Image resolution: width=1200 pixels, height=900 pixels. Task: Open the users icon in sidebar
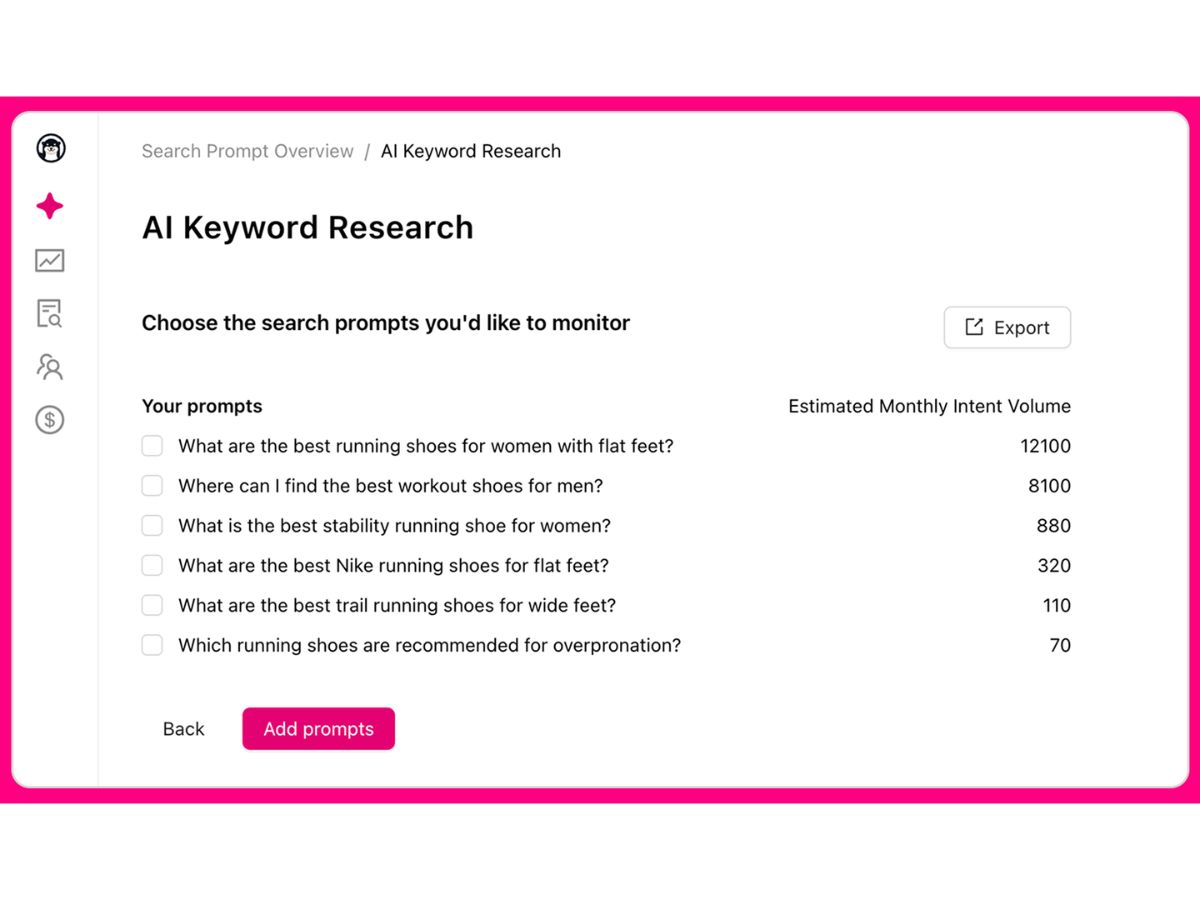tap(50, 366)
